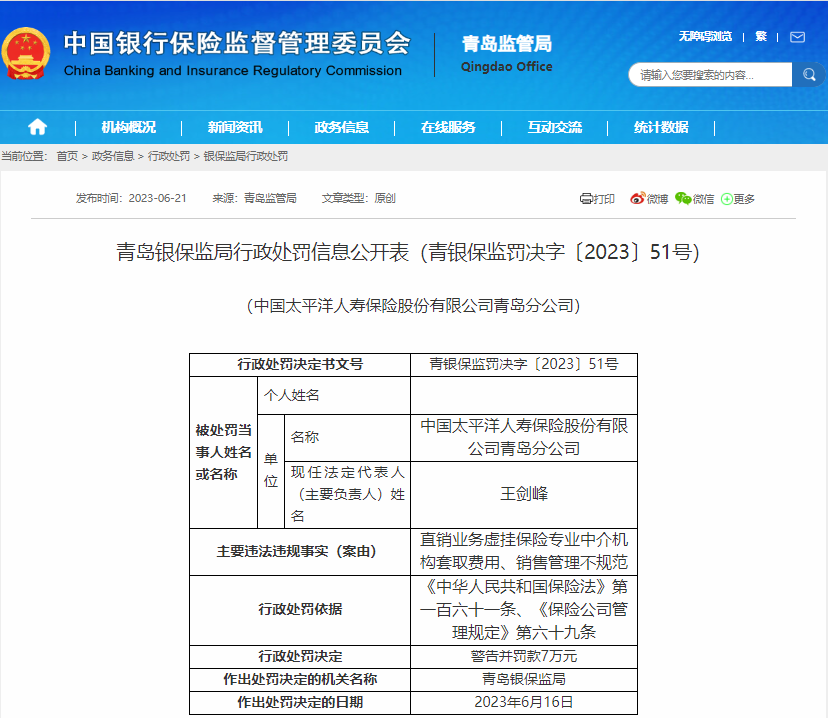Image resolution: width=828 pixels, height=718 pixels.
Task: Click the national emblem logo
Action: tap(28, 54)
